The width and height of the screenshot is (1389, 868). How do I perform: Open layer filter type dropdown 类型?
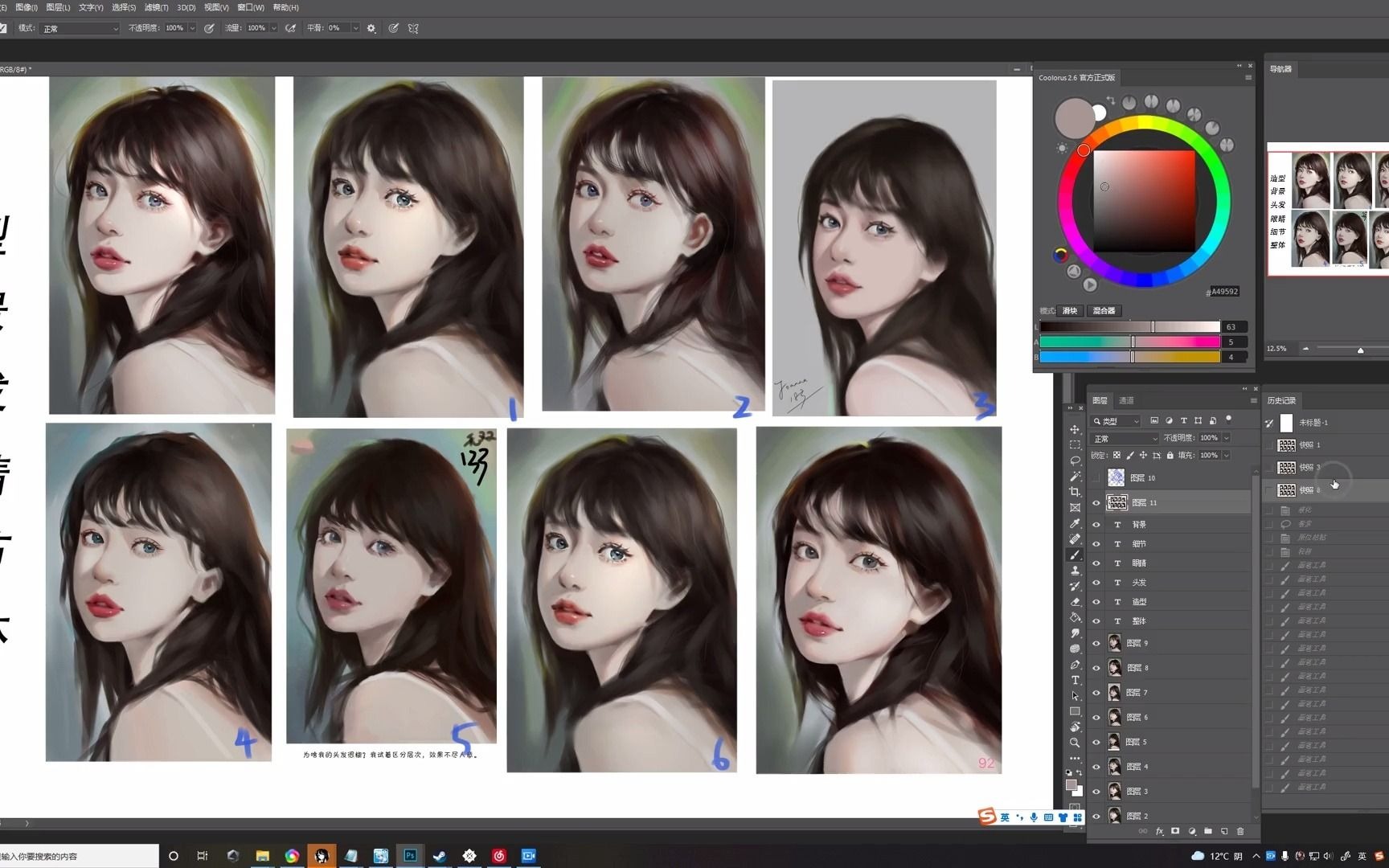click(x=1116, y=421)
